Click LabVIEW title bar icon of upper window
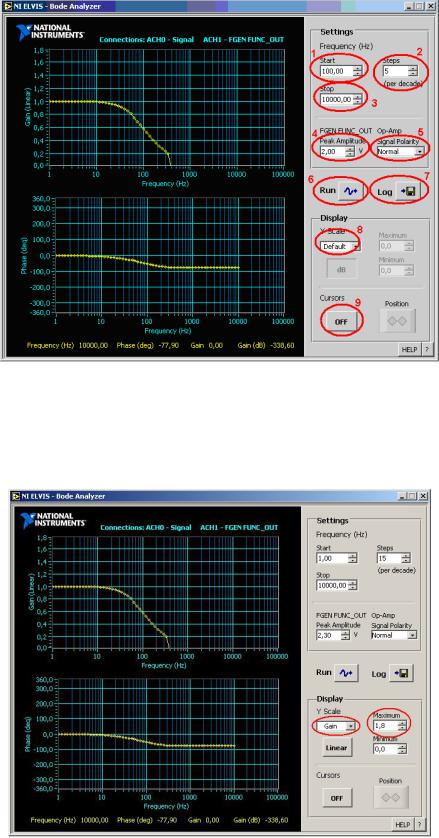Screen dimensions: 439x838 (x=7, y=7)
